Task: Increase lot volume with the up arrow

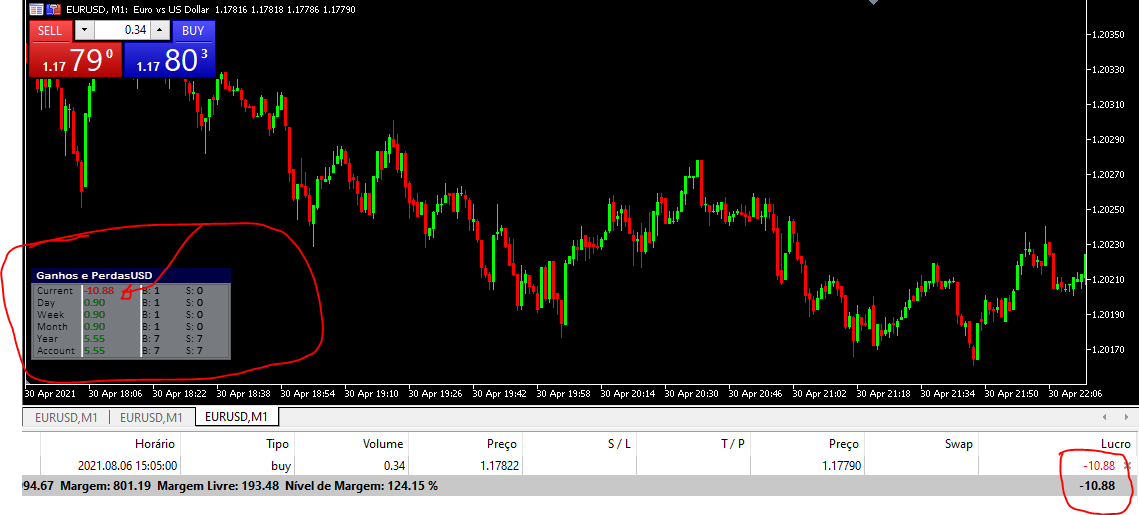Action: (x=161, y=31)
